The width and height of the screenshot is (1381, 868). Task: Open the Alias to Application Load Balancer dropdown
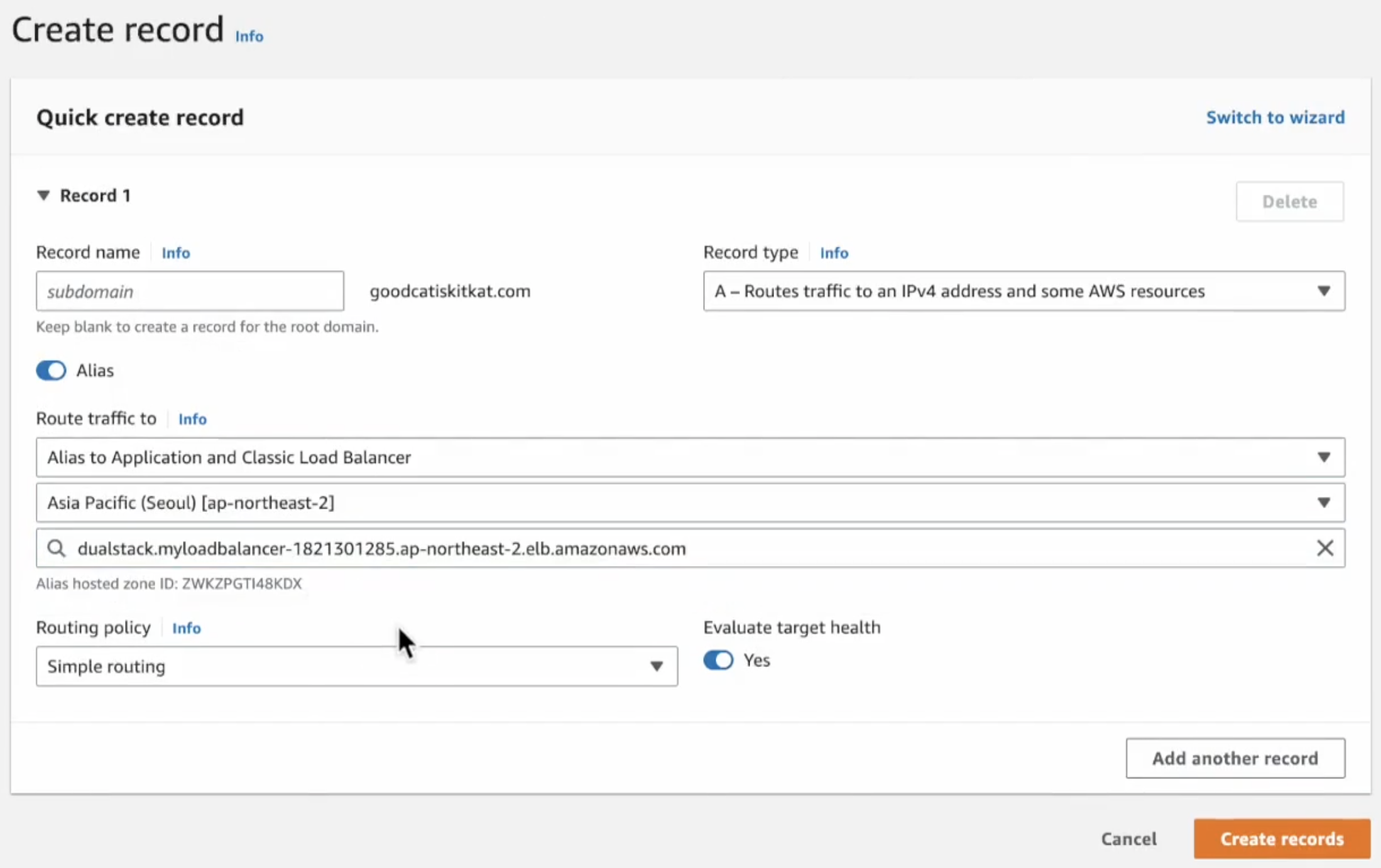pos(690,457)
